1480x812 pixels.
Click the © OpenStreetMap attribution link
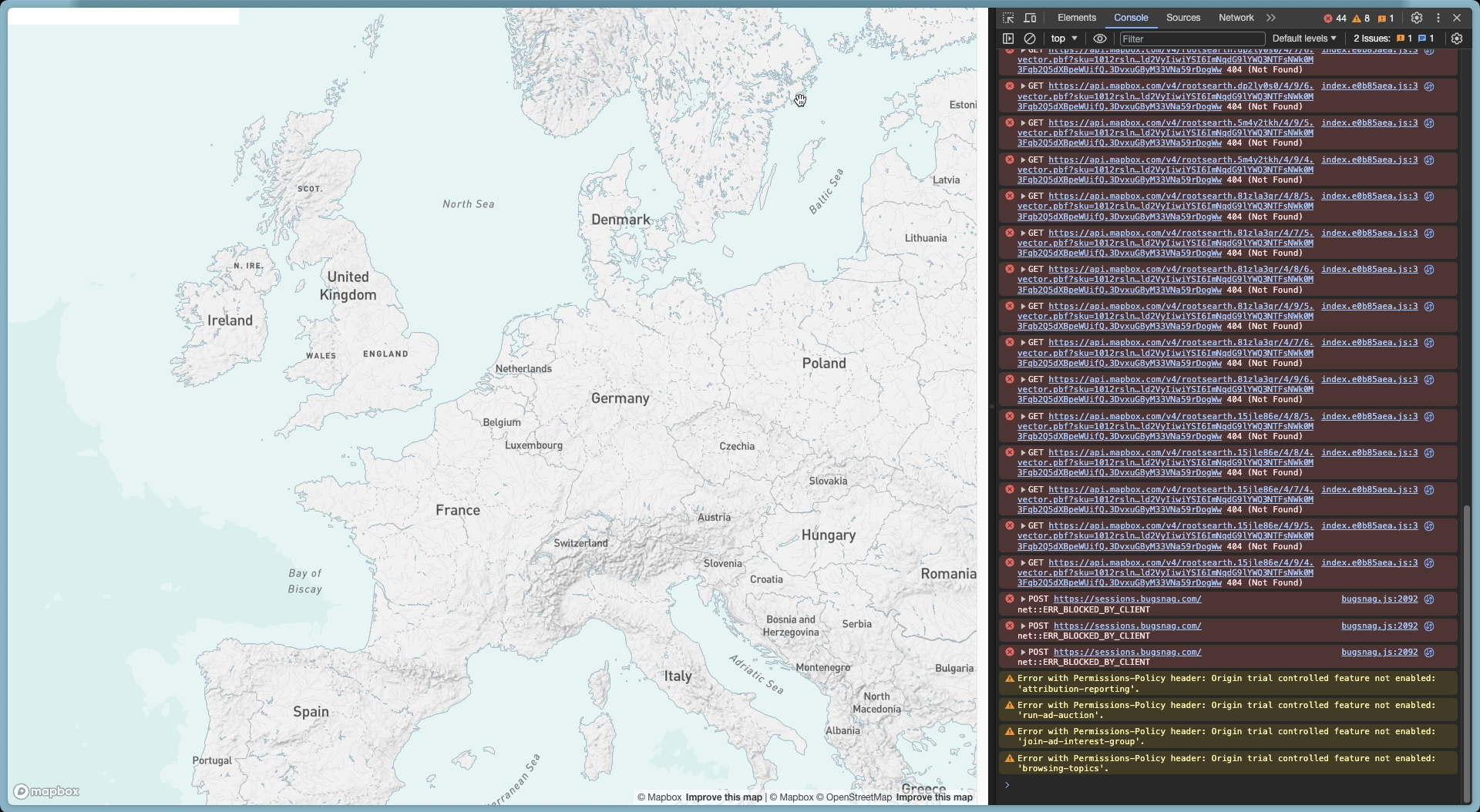tap(854, 797)
